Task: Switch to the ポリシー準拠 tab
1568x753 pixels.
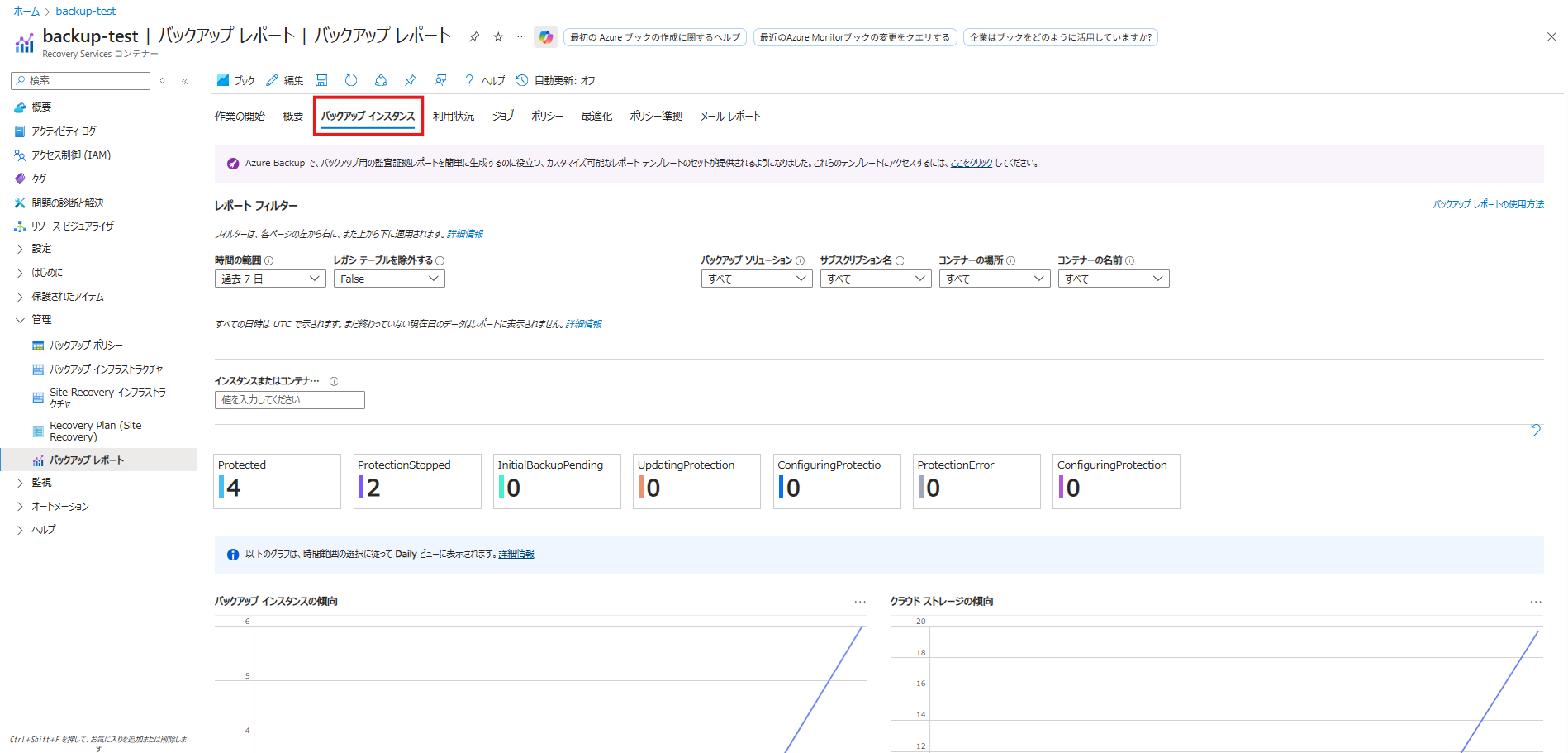Action: [656, 117]
